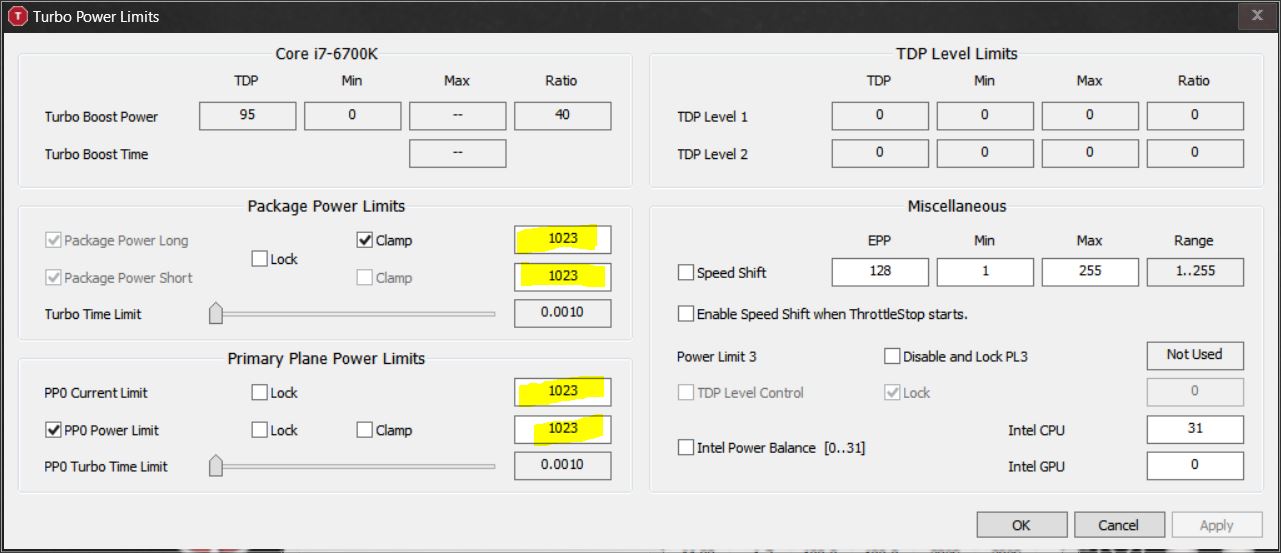
Task: Click the TDP Level Control value field
Action: 1195,392
